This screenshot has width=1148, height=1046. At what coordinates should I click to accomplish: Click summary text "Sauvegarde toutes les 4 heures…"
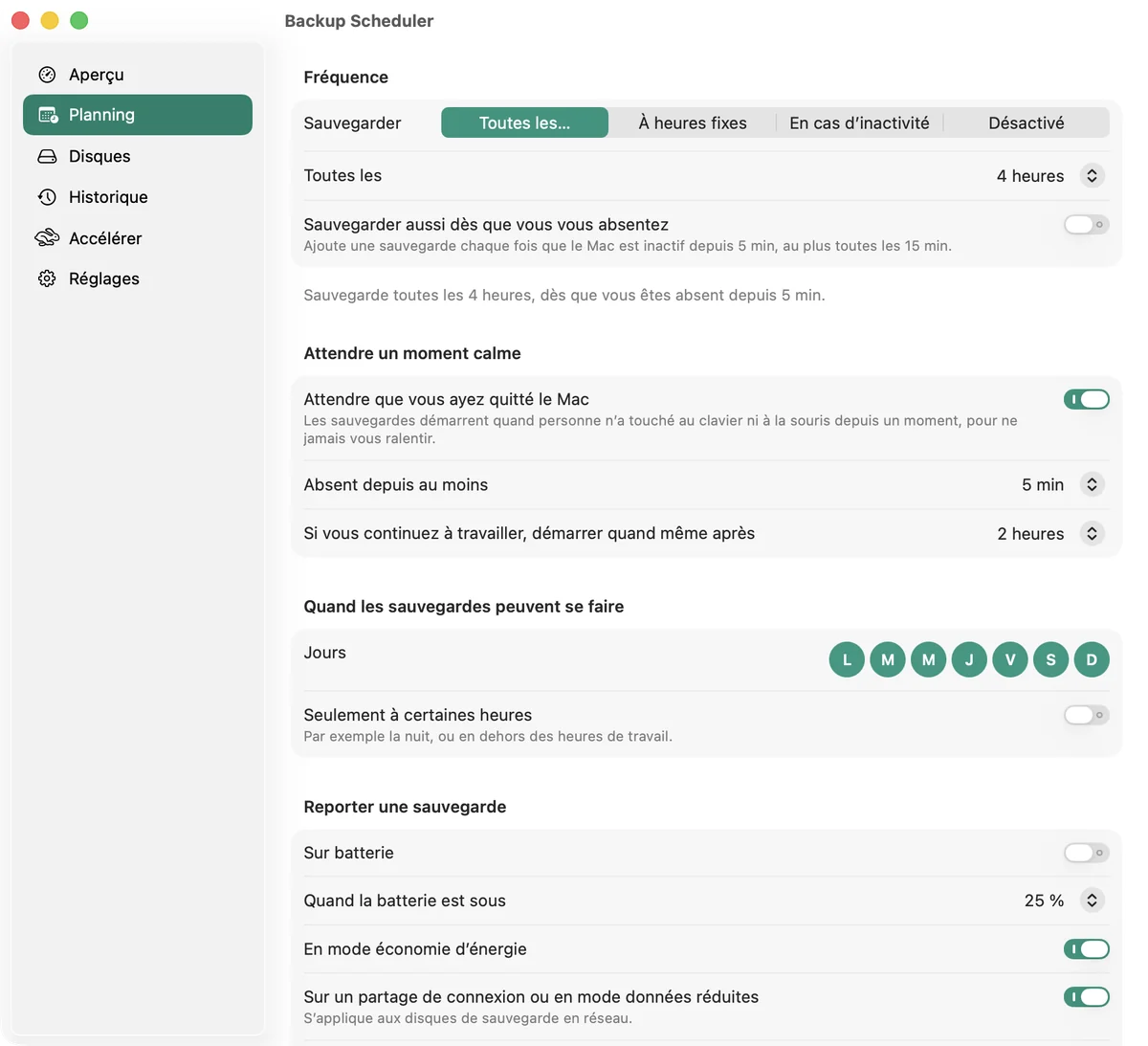pyautogui.click(x=564, y=295)
